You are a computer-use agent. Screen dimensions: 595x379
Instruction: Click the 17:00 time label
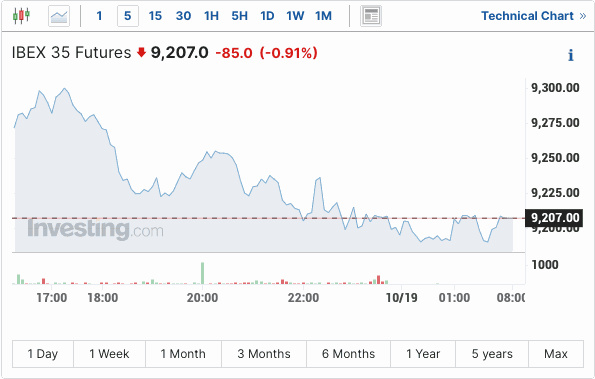pyautogui.click(x=52, y=297)
